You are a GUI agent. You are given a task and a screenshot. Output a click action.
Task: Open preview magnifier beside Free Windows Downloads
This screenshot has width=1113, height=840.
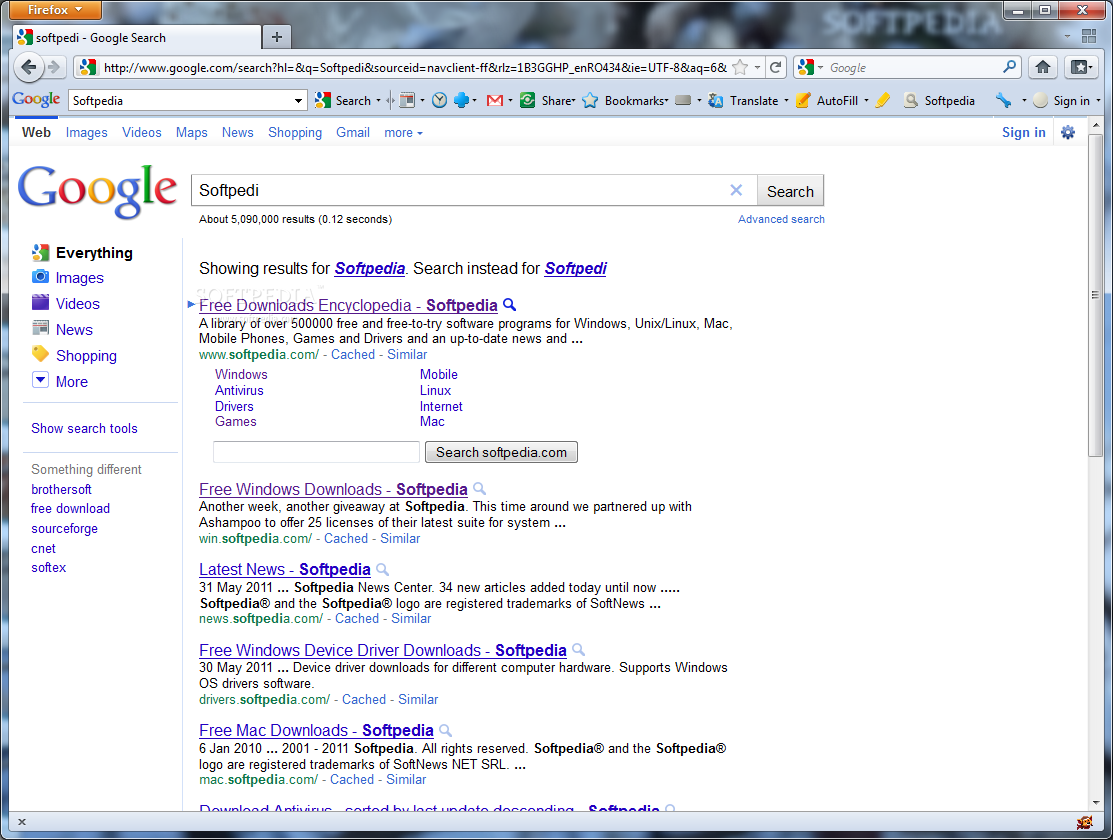pyautogui.click(x=479, y=489)
